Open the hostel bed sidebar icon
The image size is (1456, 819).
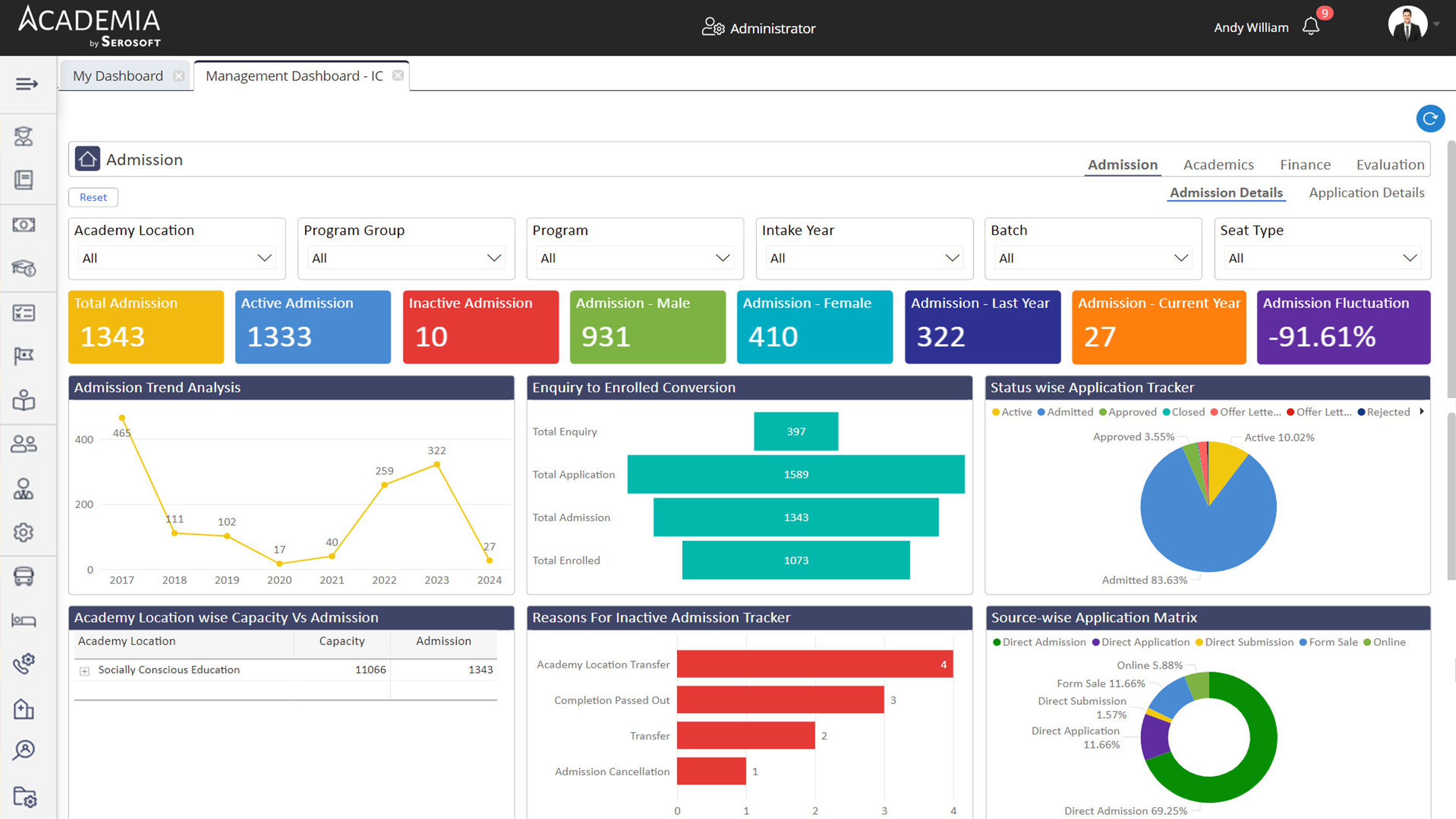click(x=24, y=620)
